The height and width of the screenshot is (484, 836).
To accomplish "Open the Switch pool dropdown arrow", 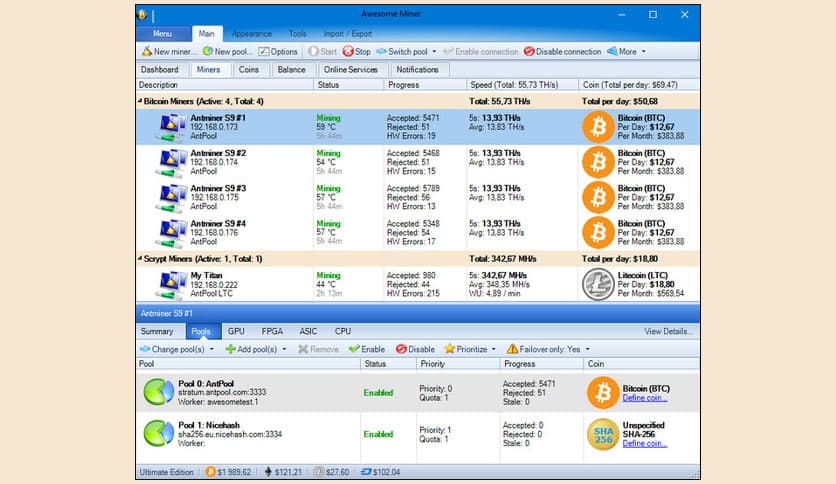I will pos(434,52).
